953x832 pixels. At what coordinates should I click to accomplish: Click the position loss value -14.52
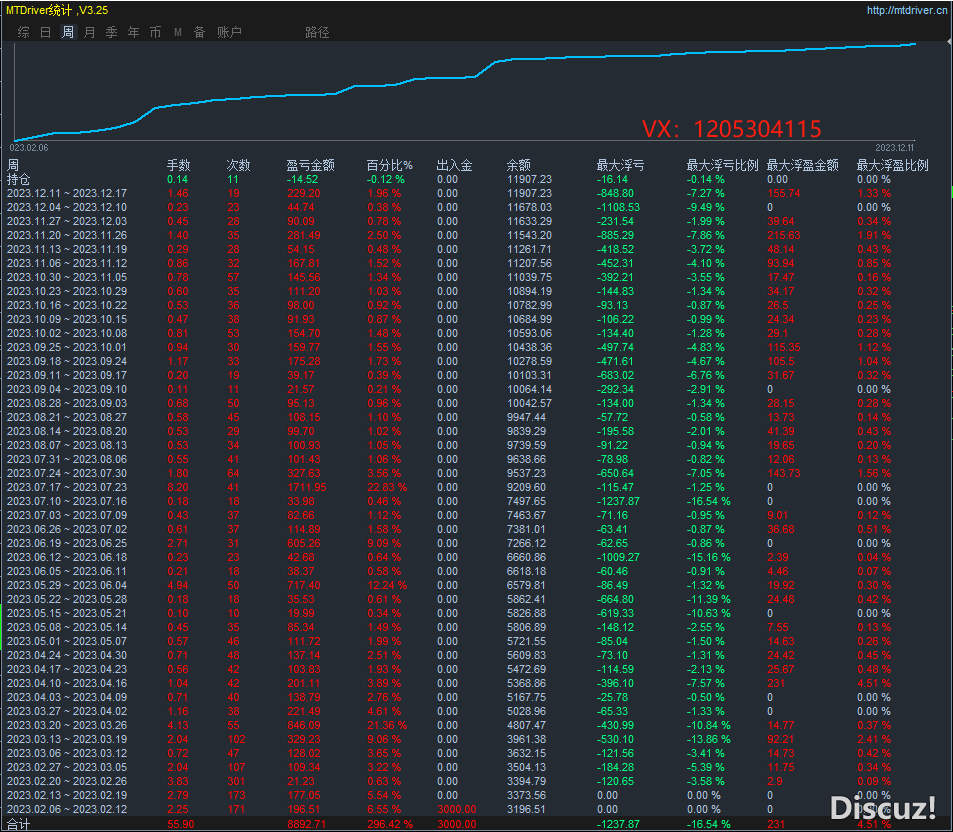tap(303, 179)
